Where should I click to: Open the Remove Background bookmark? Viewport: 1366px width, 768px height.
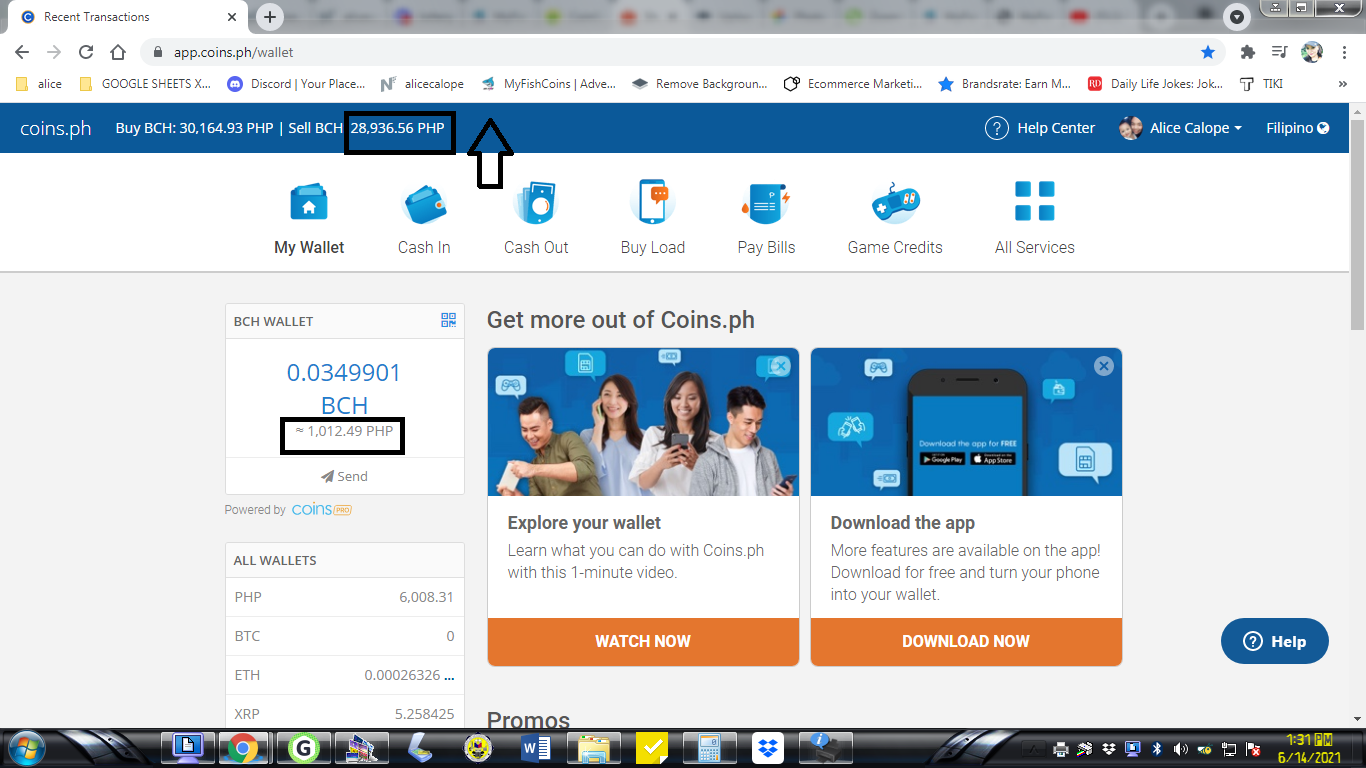point(700,84)
